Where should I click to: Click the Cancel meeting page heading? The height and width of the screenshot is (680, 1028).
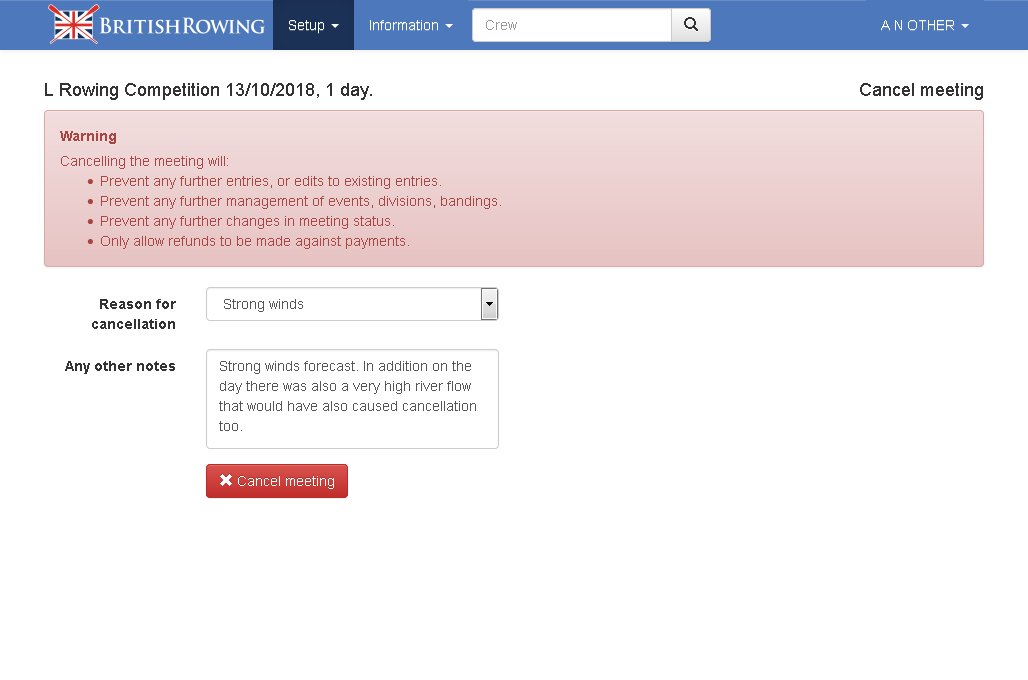coord(920,90)
